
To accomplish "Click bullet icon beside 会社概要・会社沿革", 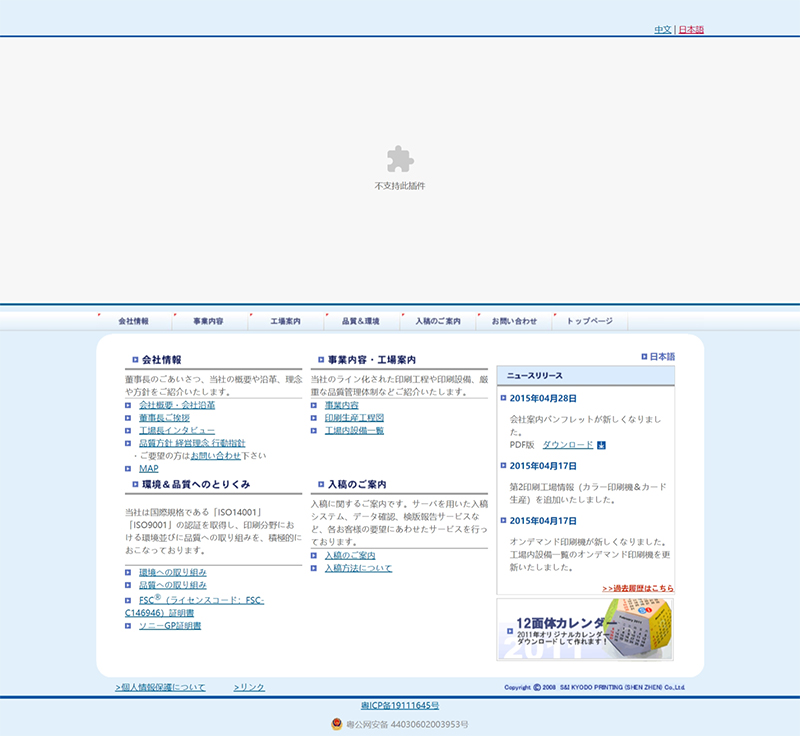I will pos(129,405).
